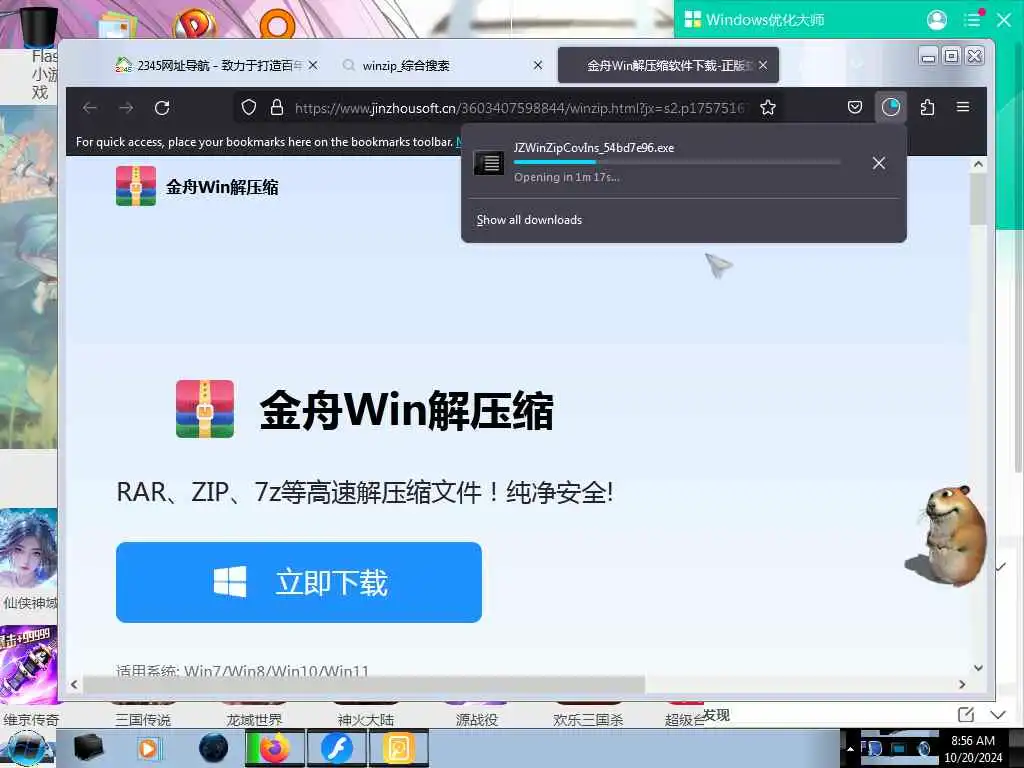Open the tracking protection shield icon
This screenshot has width=1024, height=768.
(x=249, y=107)
